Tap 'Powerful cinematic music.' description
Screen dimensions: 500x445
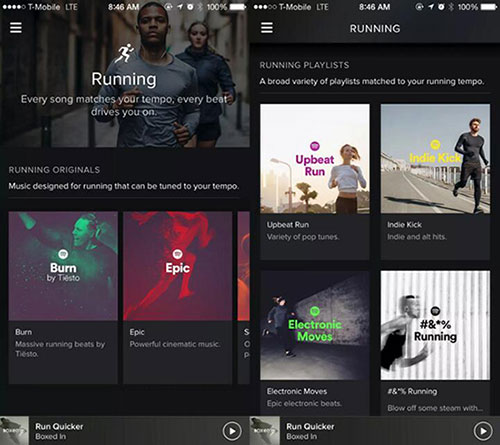tap(175, 344)
